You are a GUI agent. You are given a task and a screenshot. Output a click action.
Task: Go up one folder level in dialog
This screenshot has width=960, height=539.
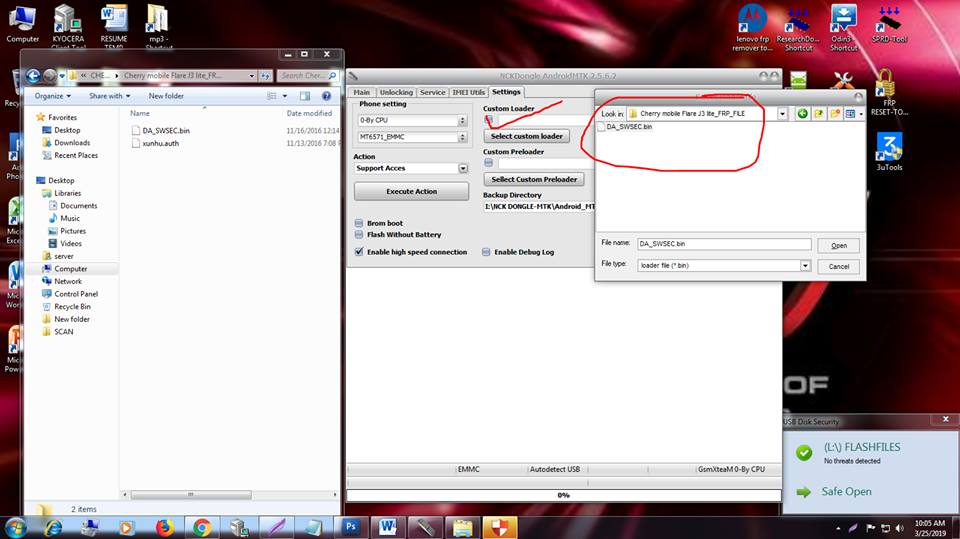819,114
